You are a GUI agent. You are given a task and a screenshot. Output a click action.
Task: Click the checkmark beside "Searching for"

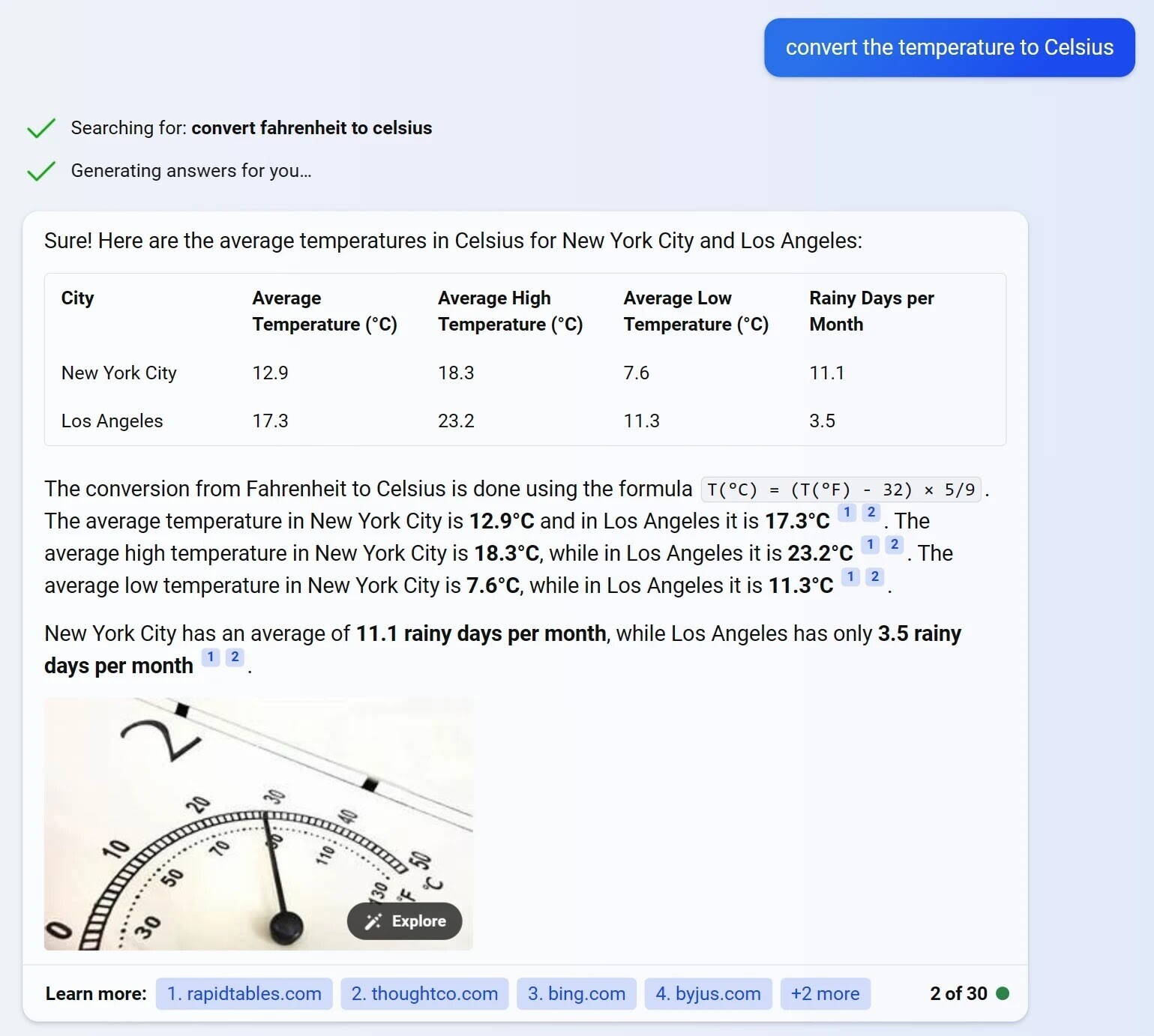[41, 127]
